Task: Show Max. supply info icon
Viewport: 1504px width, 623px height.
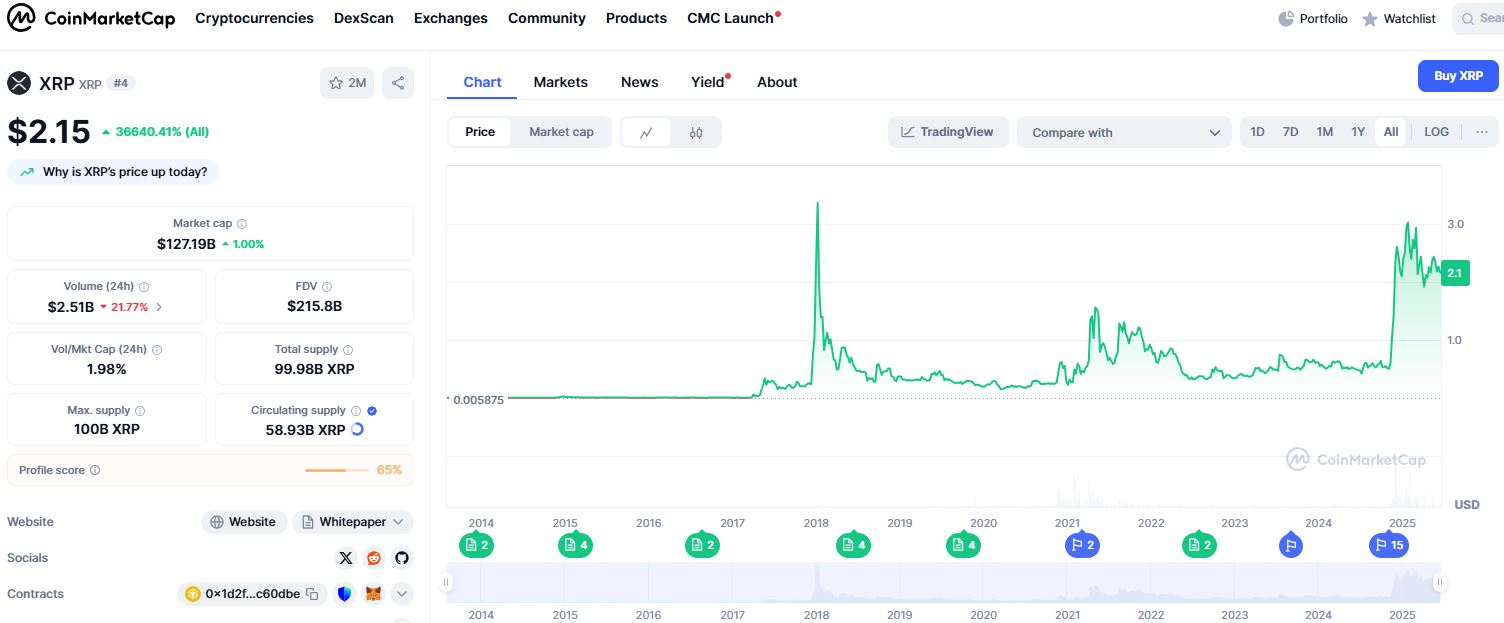Action: click(x=139, y=411)
